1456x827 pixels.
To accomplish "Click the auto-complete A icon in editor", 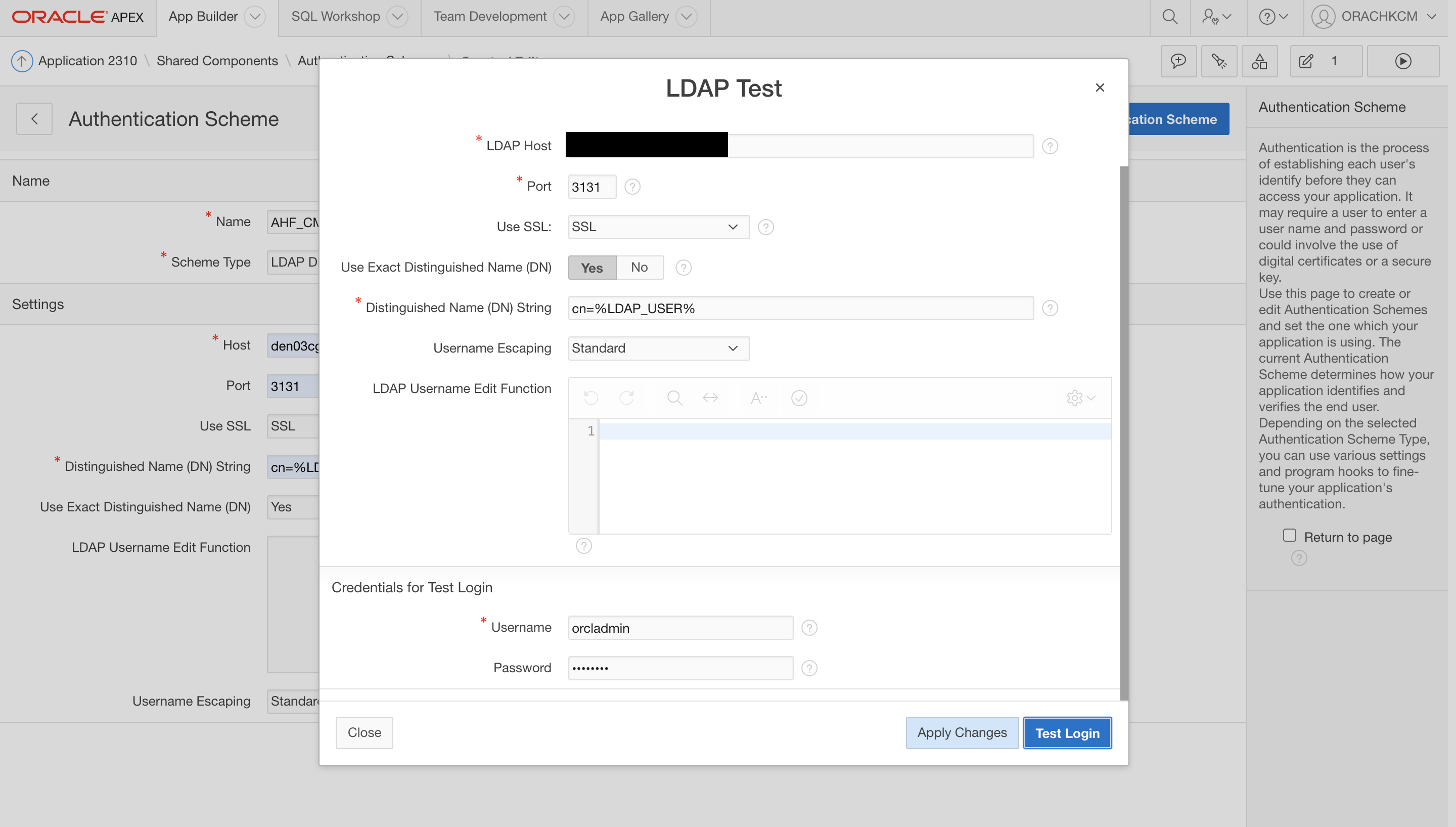I will tap(758, 398).
